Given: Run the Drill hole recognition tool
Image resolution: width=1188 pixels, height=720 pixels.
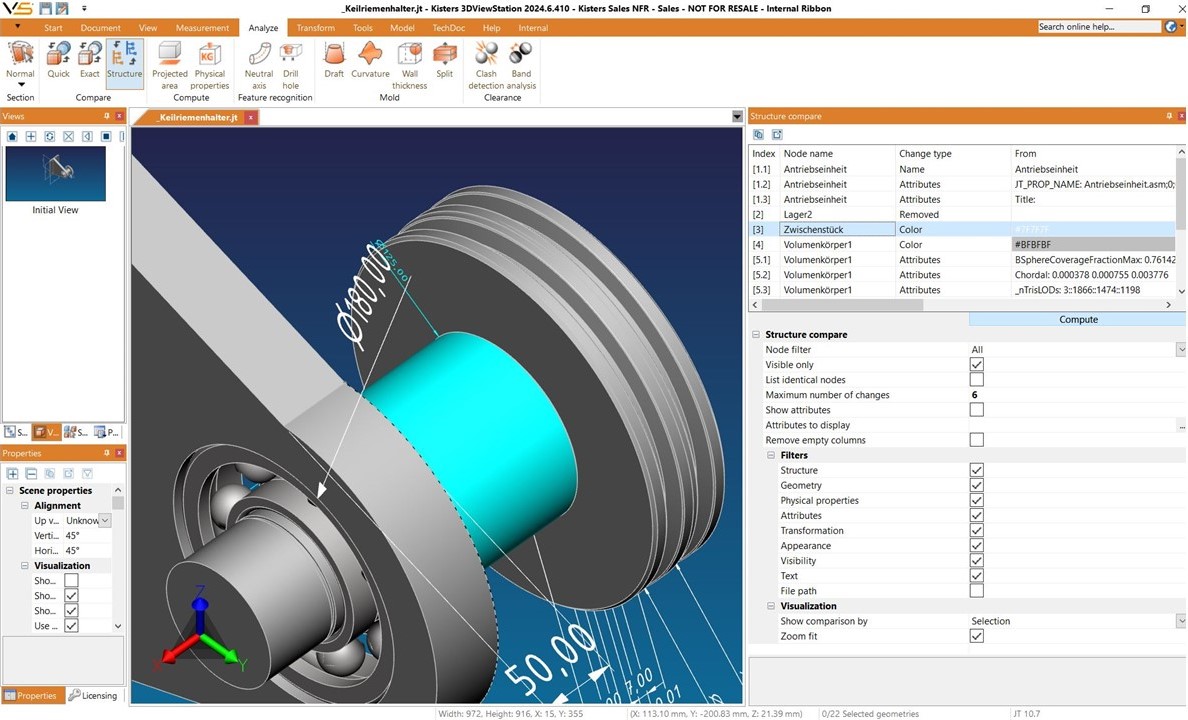Looking at the screenshot, I should [x=290, y=62].
